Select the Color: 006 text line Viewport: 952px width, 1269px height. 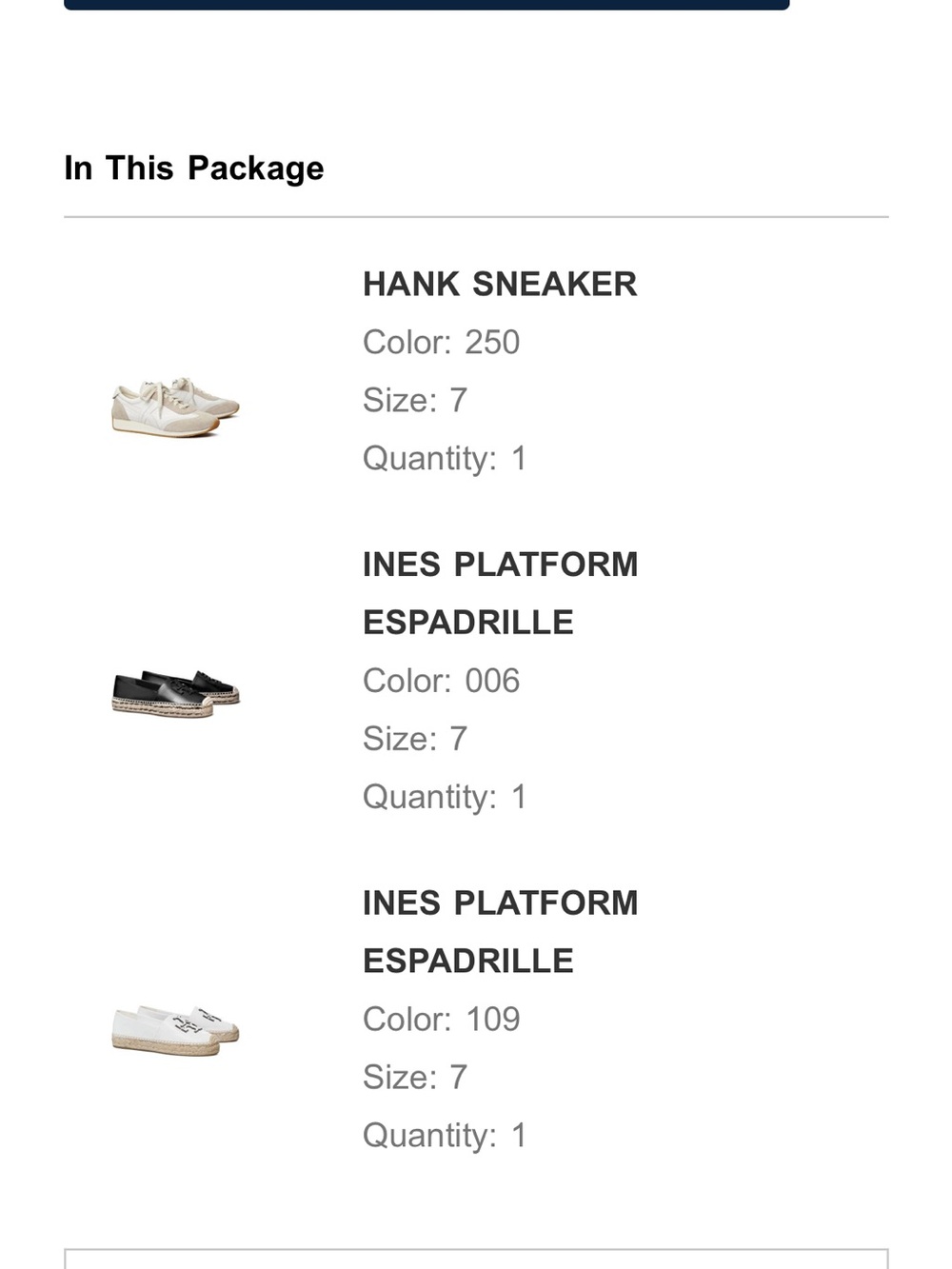tap(441, 681)
